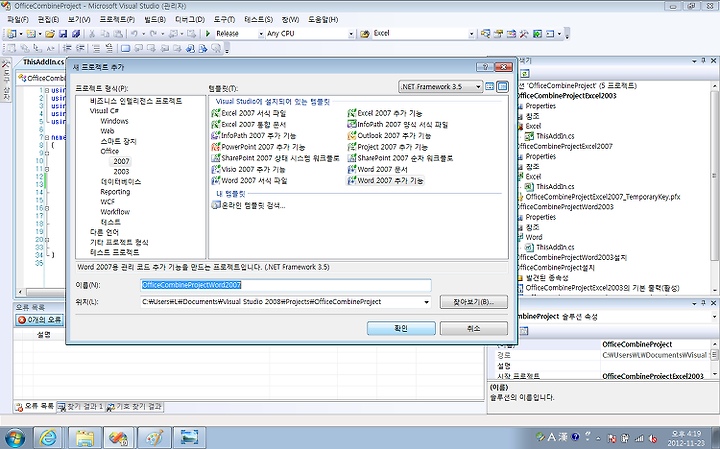The height and width of the screenshot is (449, 720).
Task: Click the 취소 button
Action: (473, 328)
